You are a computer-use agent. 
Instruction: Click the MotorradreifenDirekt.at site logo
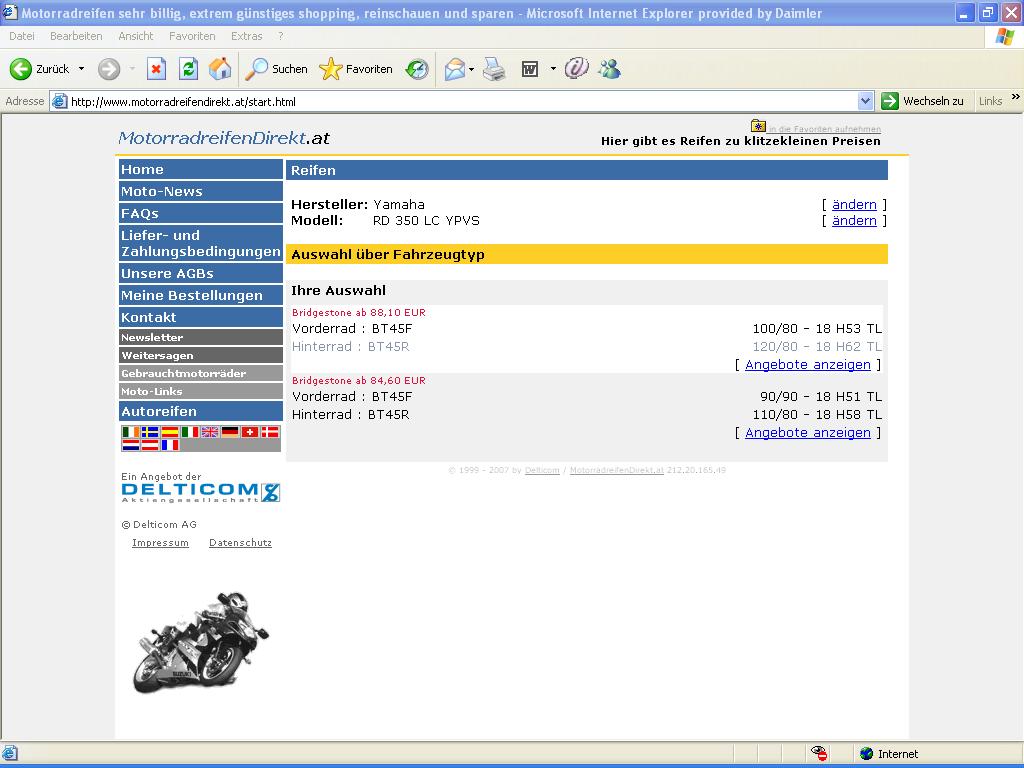coord(224,138)
